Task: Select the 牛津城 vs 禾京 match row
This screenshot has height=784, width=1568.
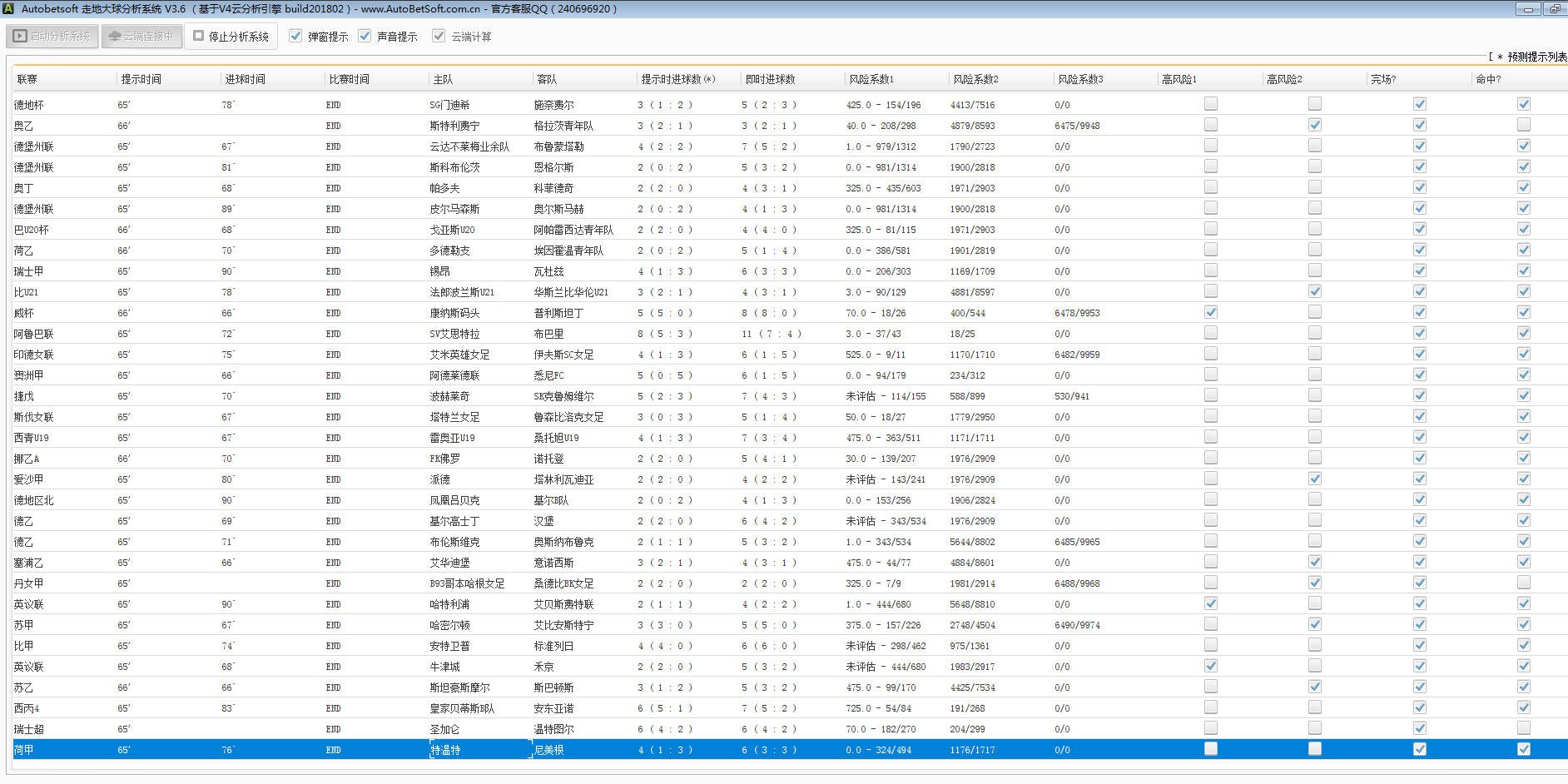Action: [445, 667]
